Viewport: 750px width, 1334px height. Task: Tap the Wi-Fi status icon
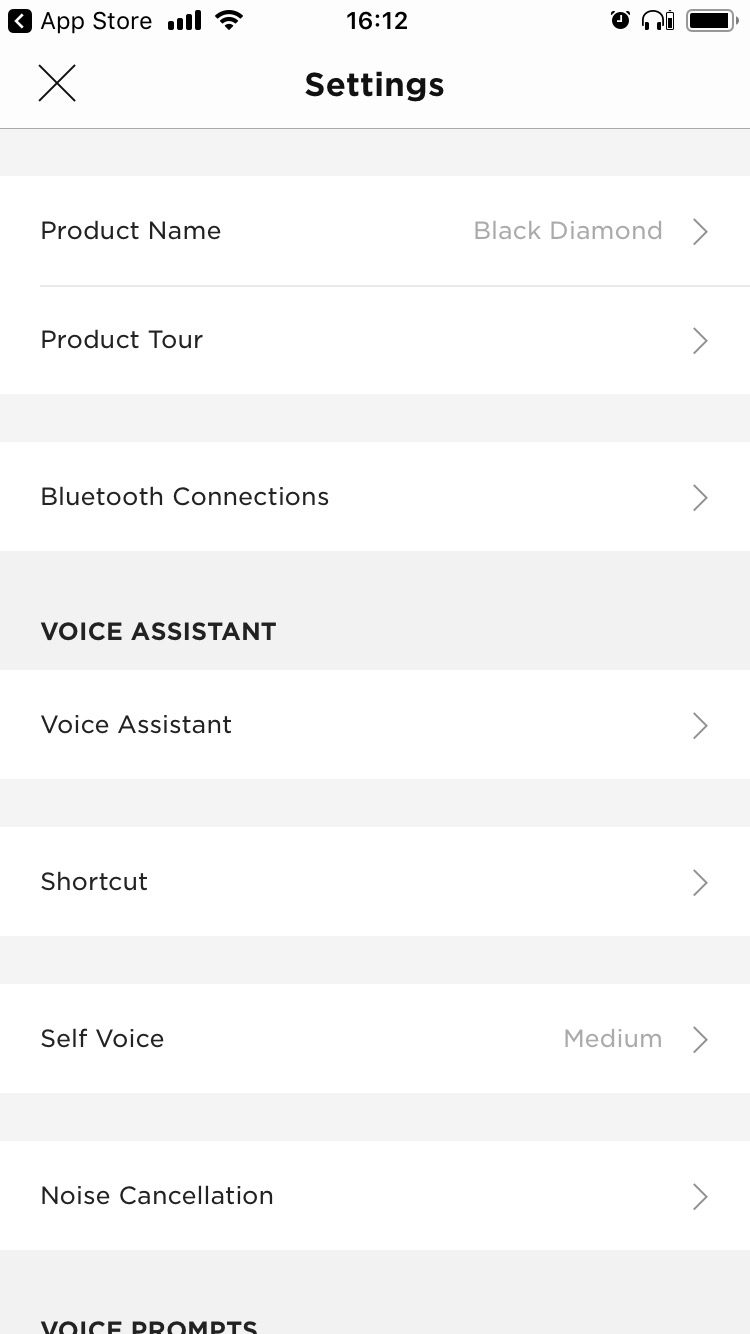(230, 21)
